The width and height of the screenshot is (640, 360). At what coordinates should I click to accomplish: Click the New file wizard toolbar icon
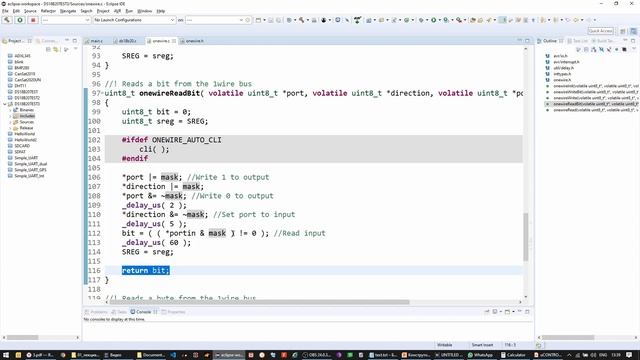tap(258, 20)
